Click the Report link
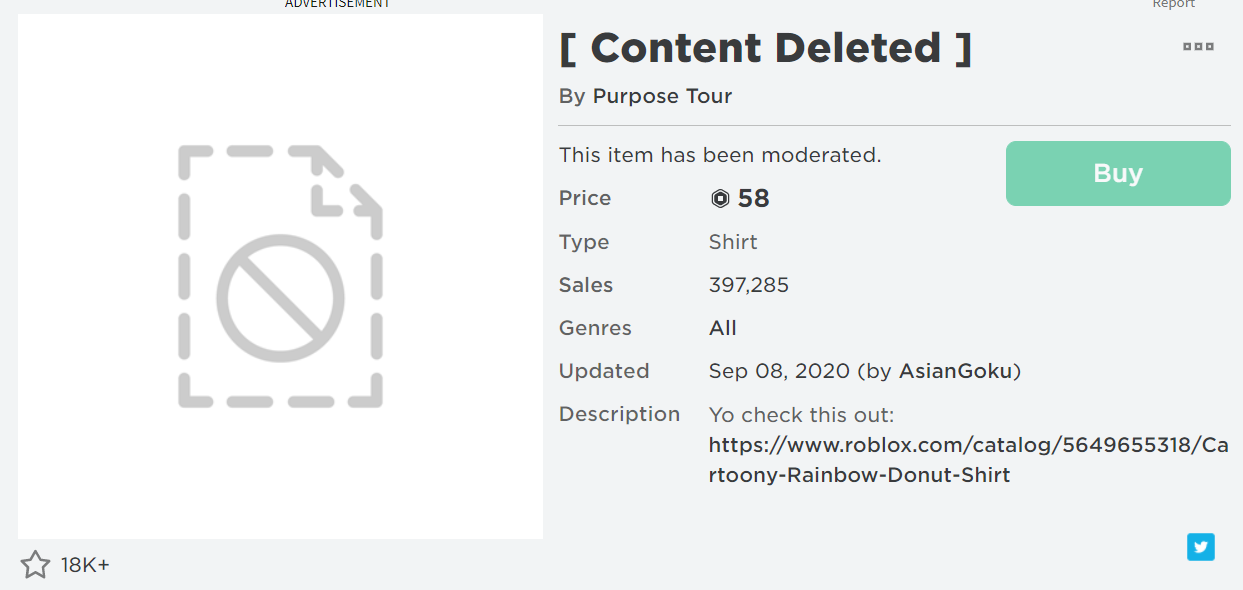The image size is (1243, 590). click(1173, 4)
